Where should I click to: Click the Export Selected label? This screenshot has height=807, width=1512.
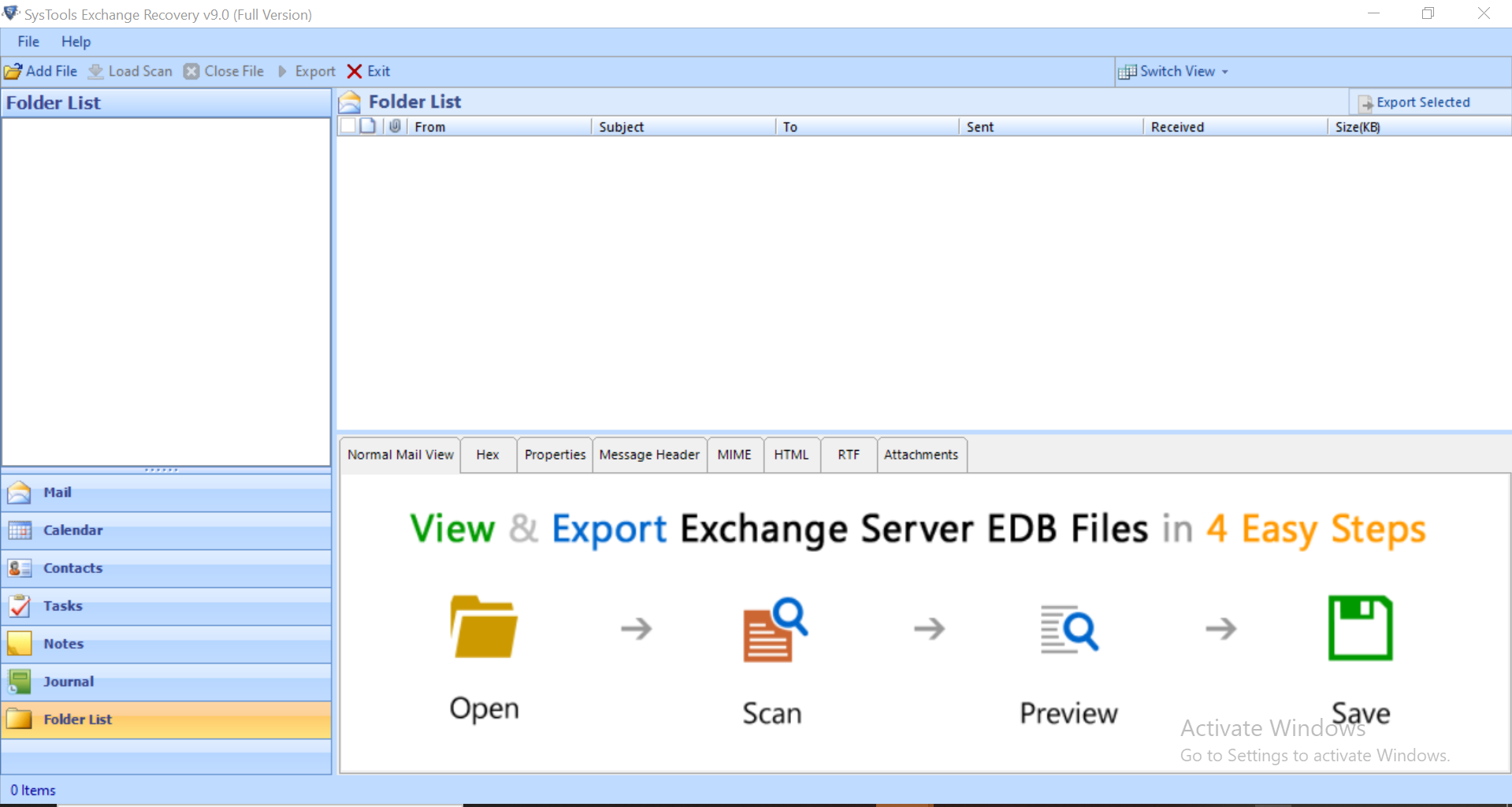pos(1423,102)
